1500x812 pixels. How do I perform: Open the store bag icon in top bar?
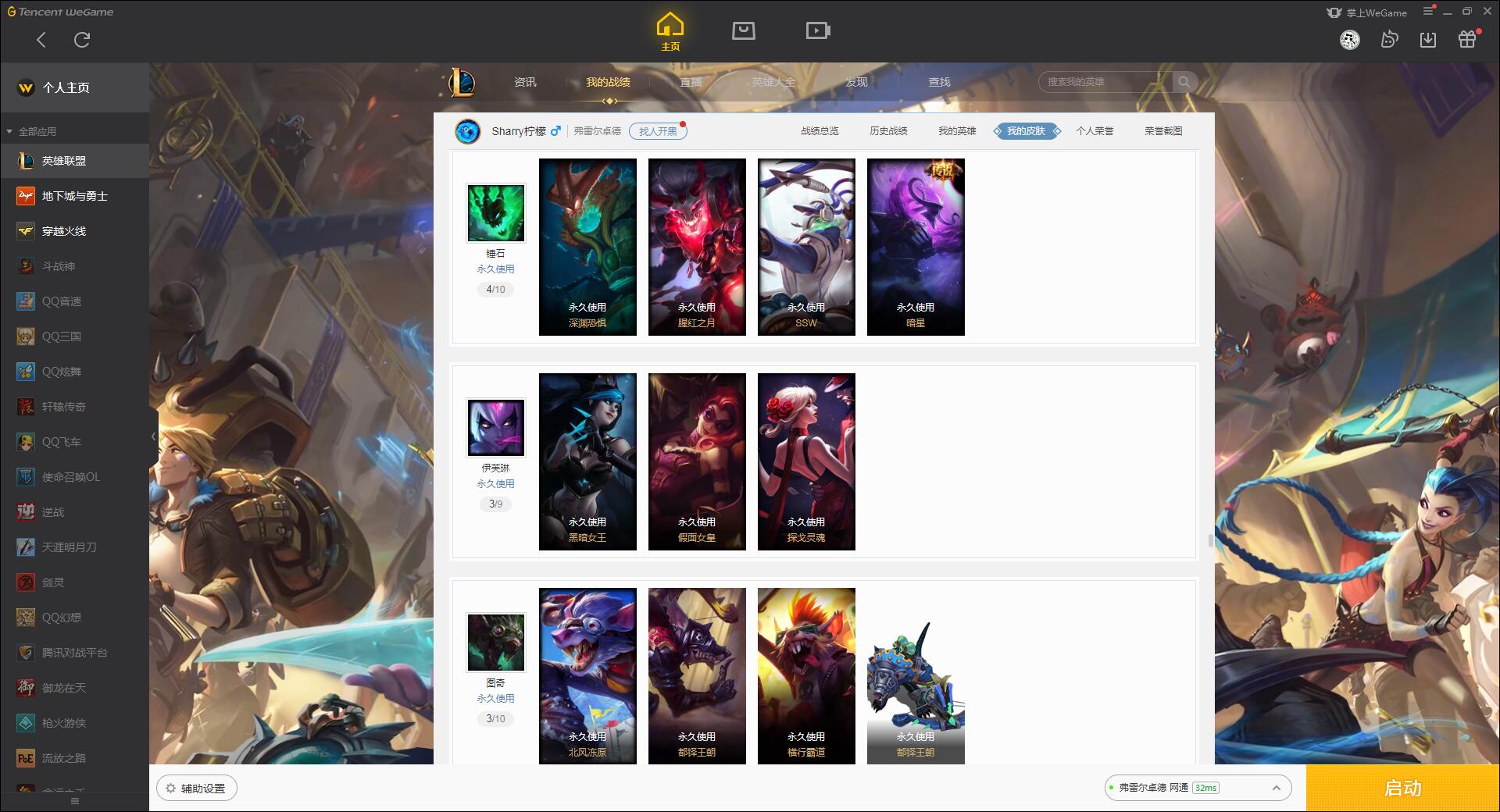[x=744, y=30]
